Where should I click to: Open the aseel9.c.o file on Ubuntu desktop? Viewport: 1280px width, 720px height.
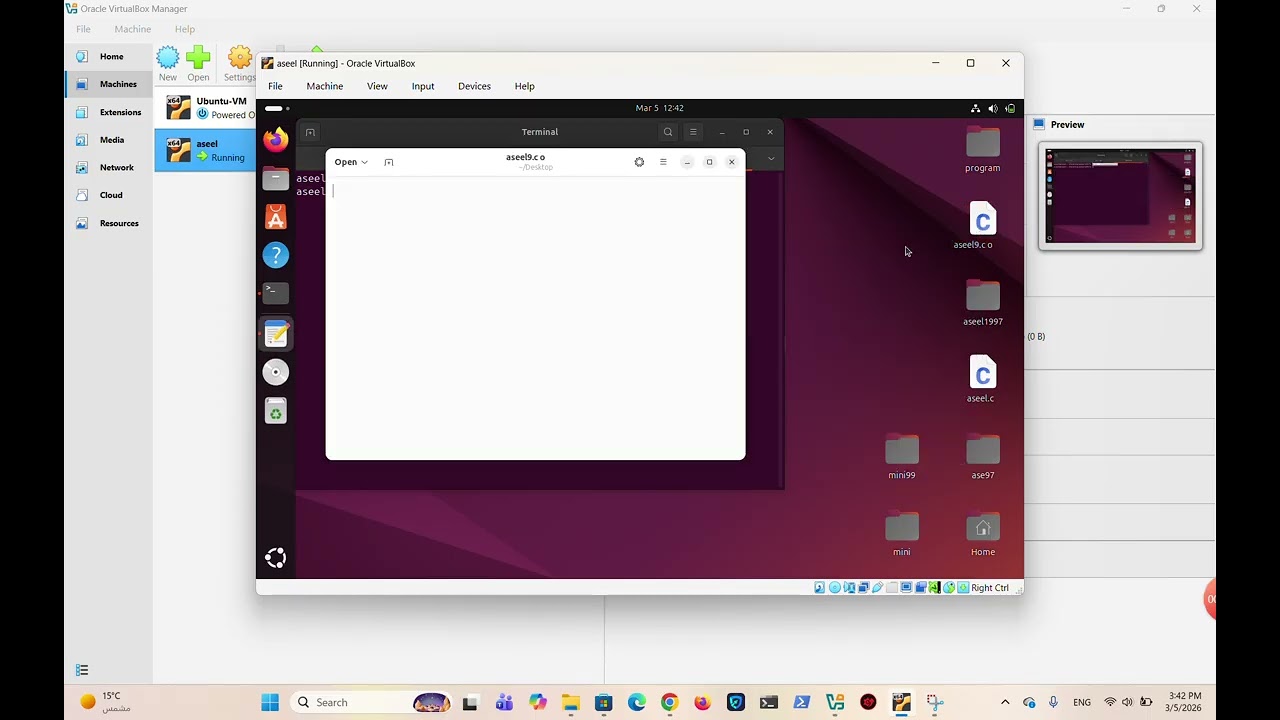[x=982, y=226]
